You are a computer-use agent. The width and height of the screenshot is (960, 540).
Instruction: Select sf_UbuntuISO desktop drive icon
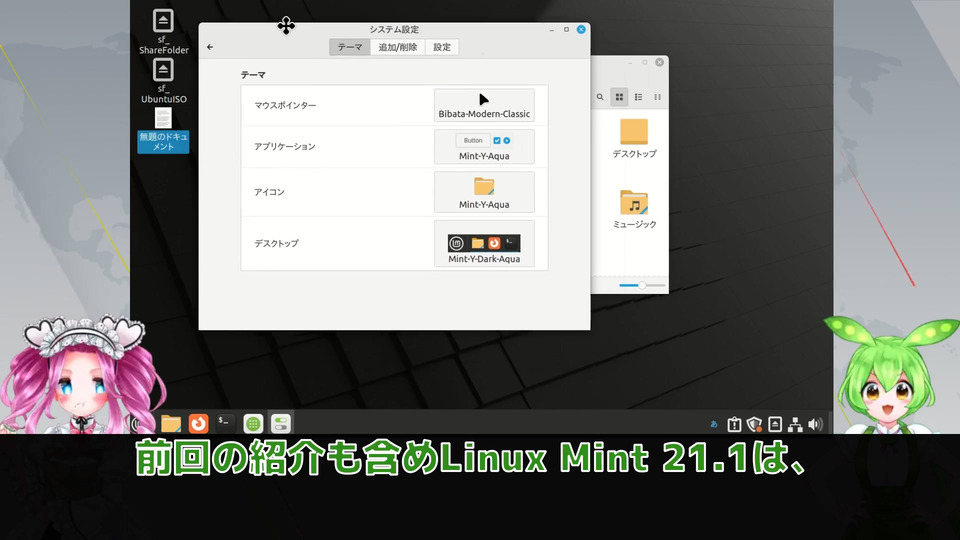[x=163, y=81]
